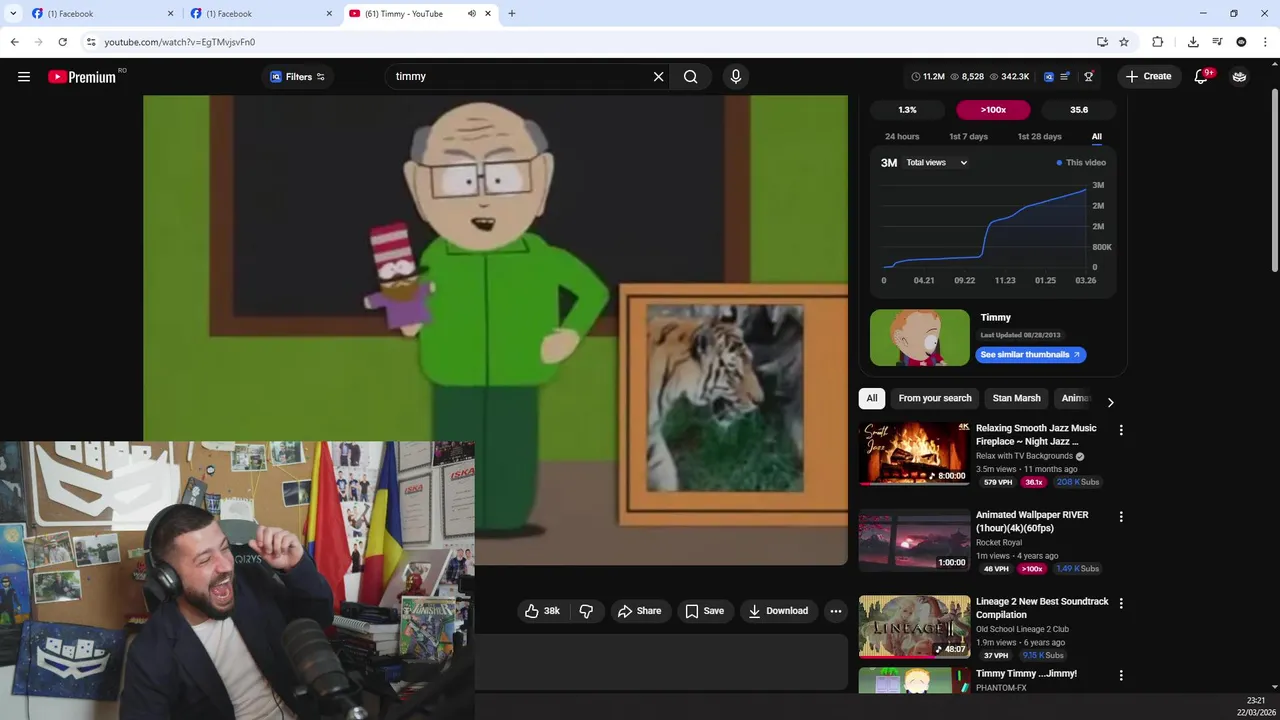Select the '24 hours' stats tab
This screenshot has width=1280, height=720.
click(x=902, y=137)
